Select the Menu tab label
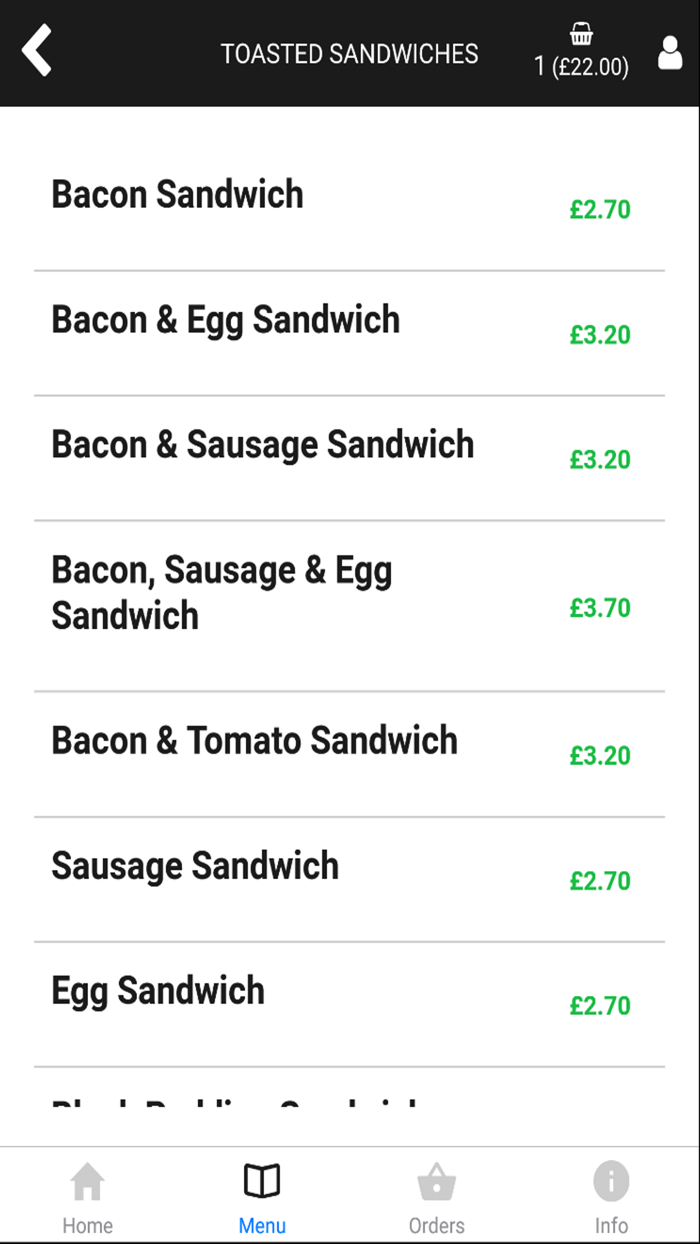Viewport: 700px width, 1244px height. click(262, 1224)
